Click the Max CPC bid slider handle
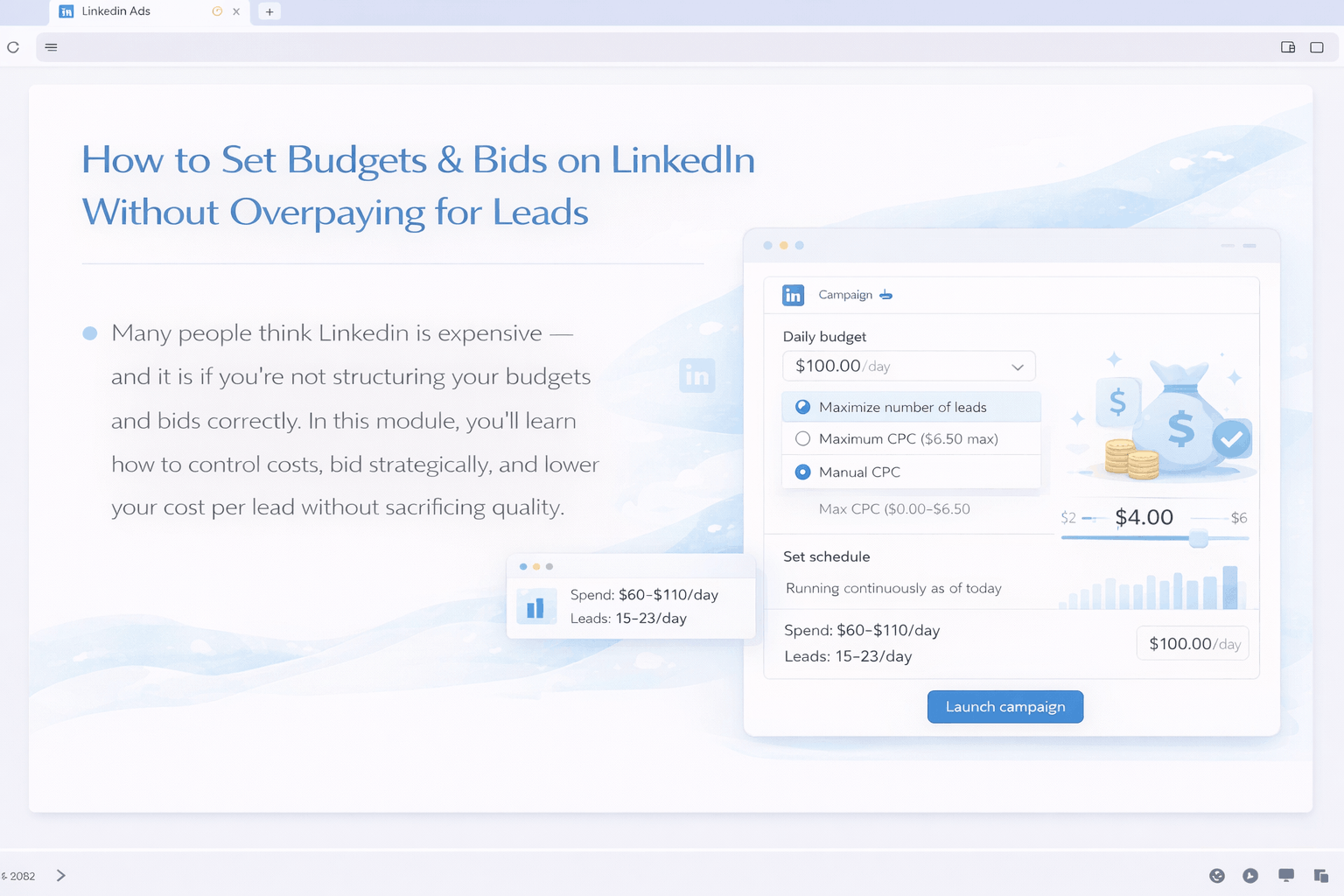The height and width of the screenshot is (896, 1344). click(1199, 538)
